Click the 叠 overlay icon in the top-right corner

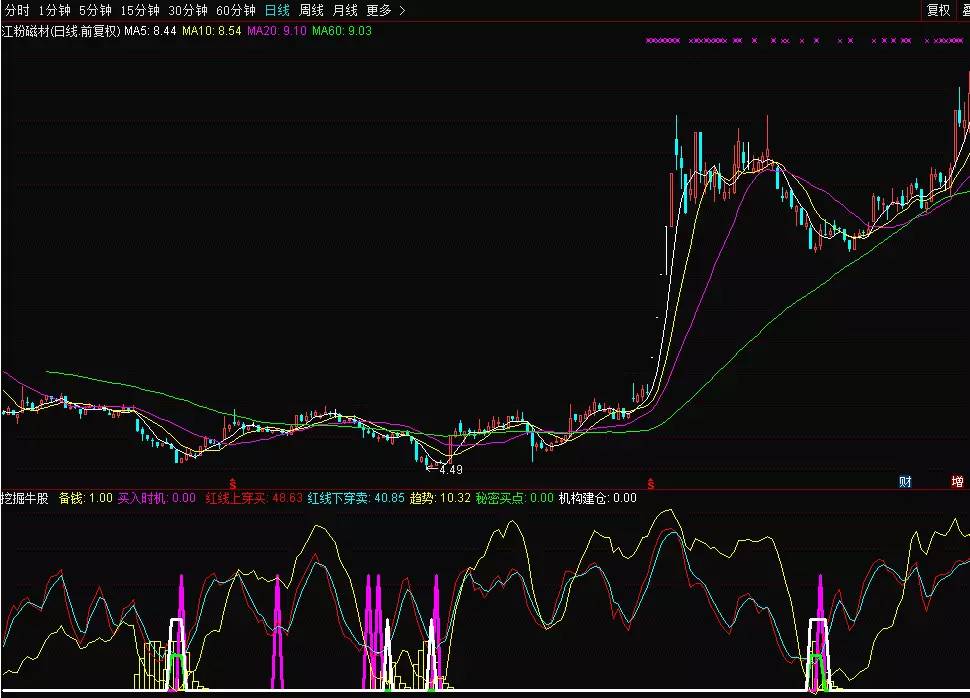(x=965, y=9)
